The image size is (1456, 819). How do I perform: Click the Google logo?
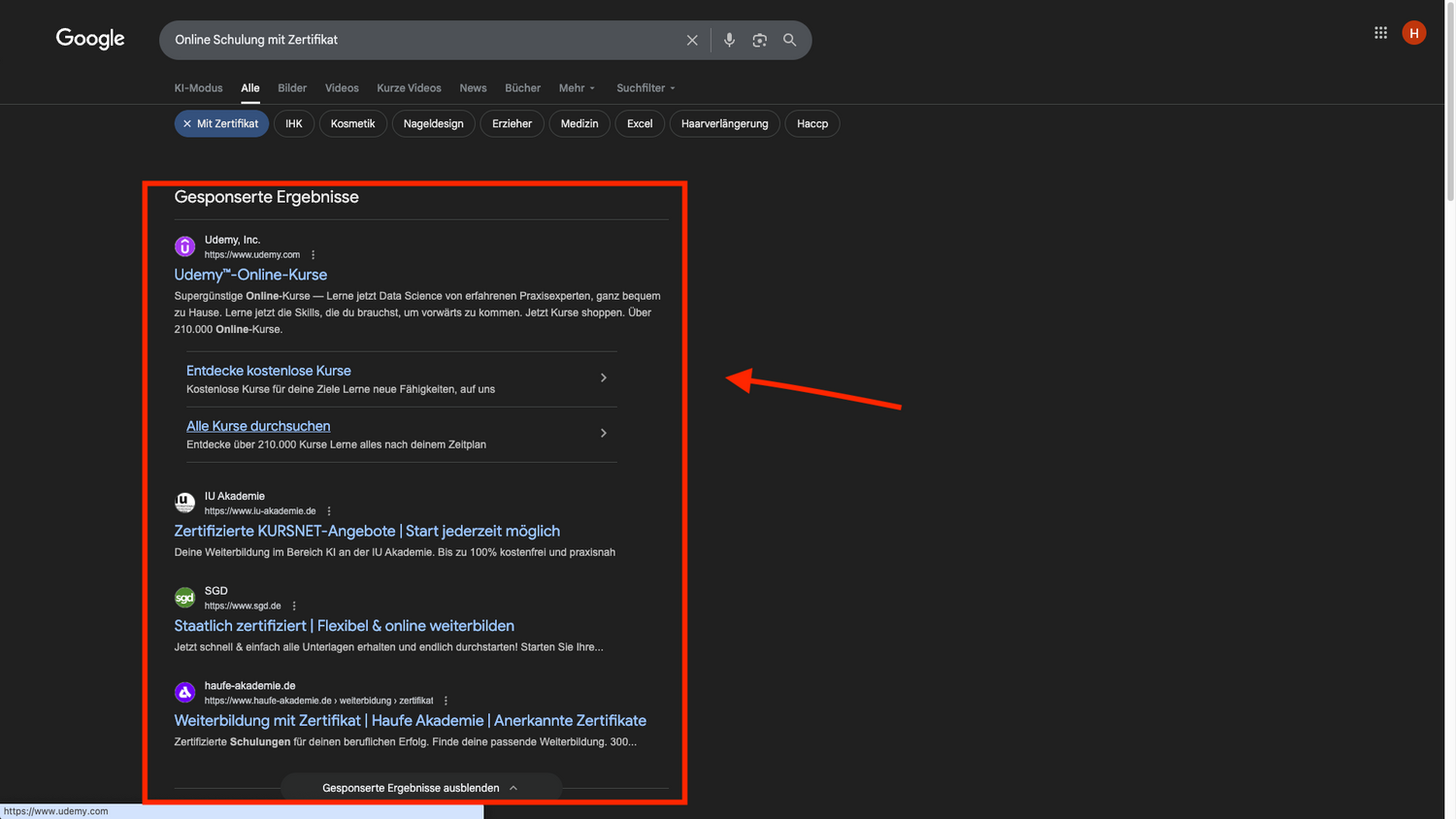90,39
